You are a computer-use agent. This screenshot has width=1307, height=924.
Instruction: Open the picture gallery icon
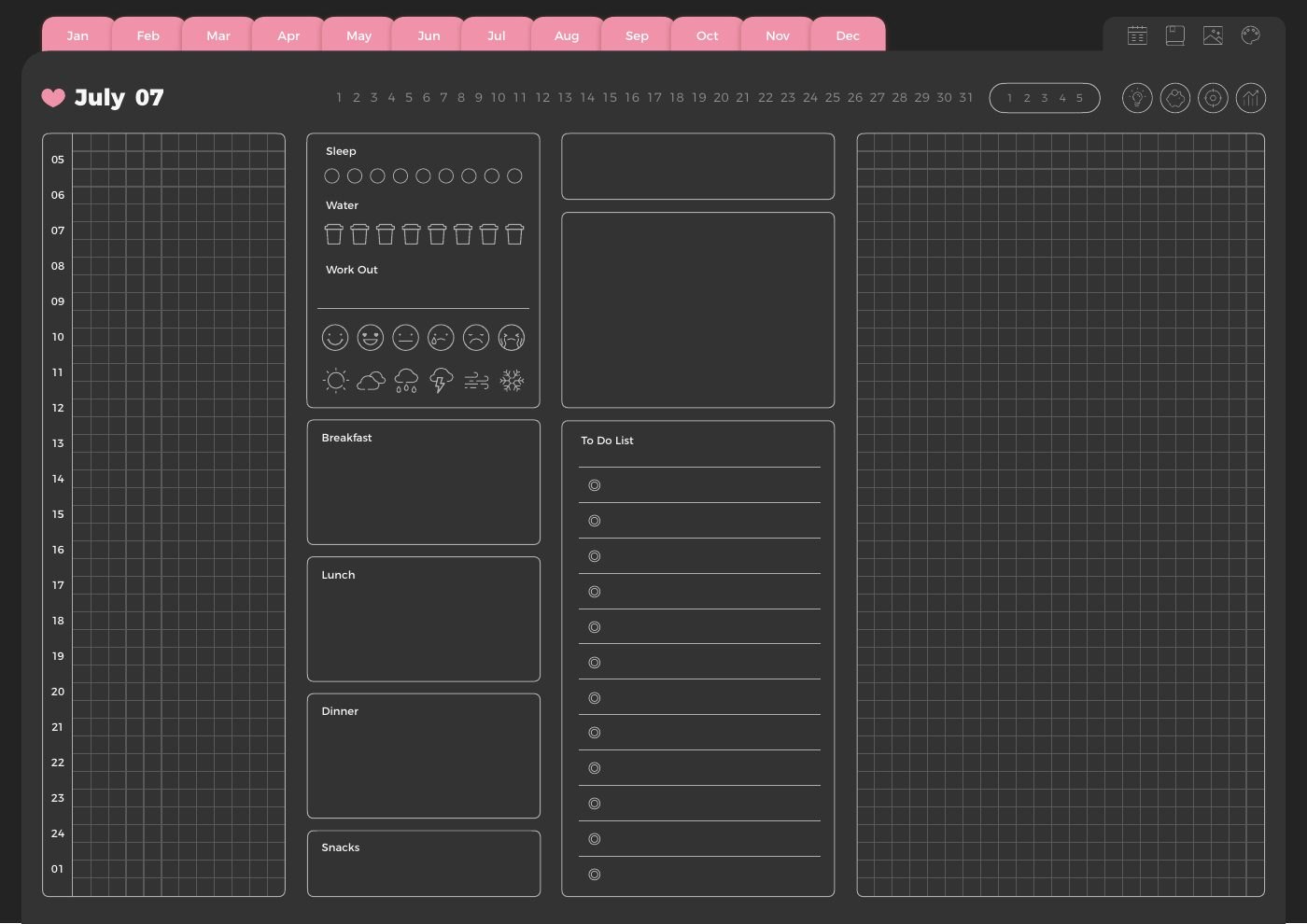(x=1213, y=35)
